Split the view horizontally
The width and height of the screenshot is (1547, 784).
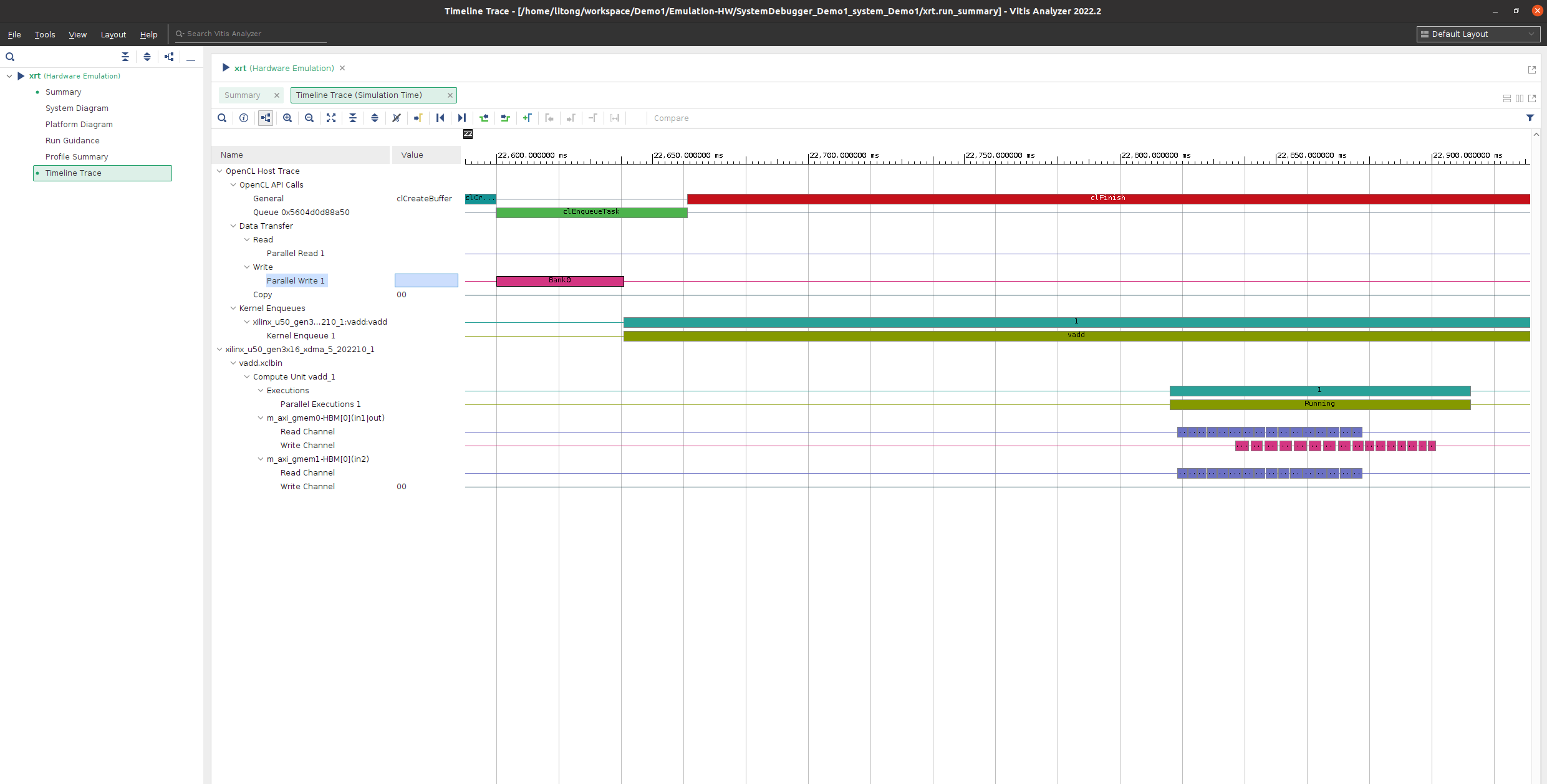[x=1507, y=98]
